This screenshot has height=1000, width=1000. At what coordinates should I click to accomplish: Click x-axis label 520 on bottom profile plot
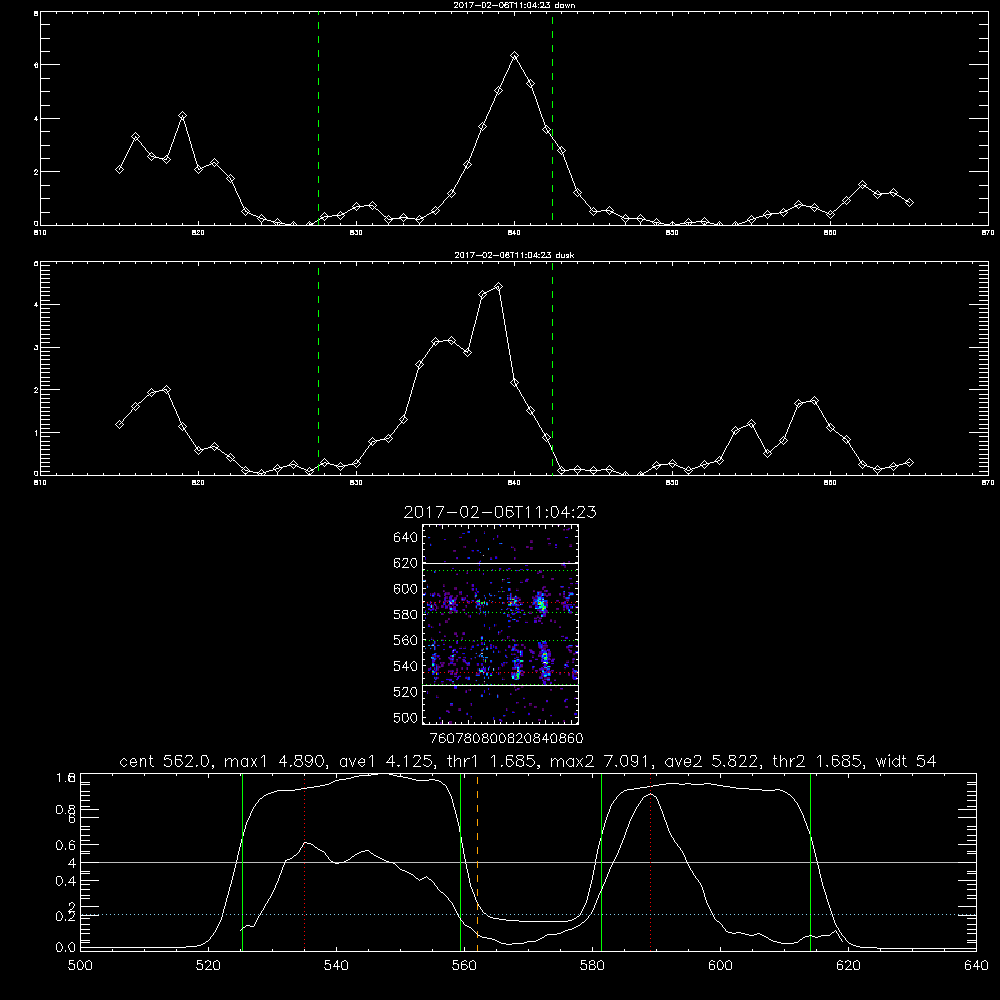pyautogui.click(x=208, y=966)
